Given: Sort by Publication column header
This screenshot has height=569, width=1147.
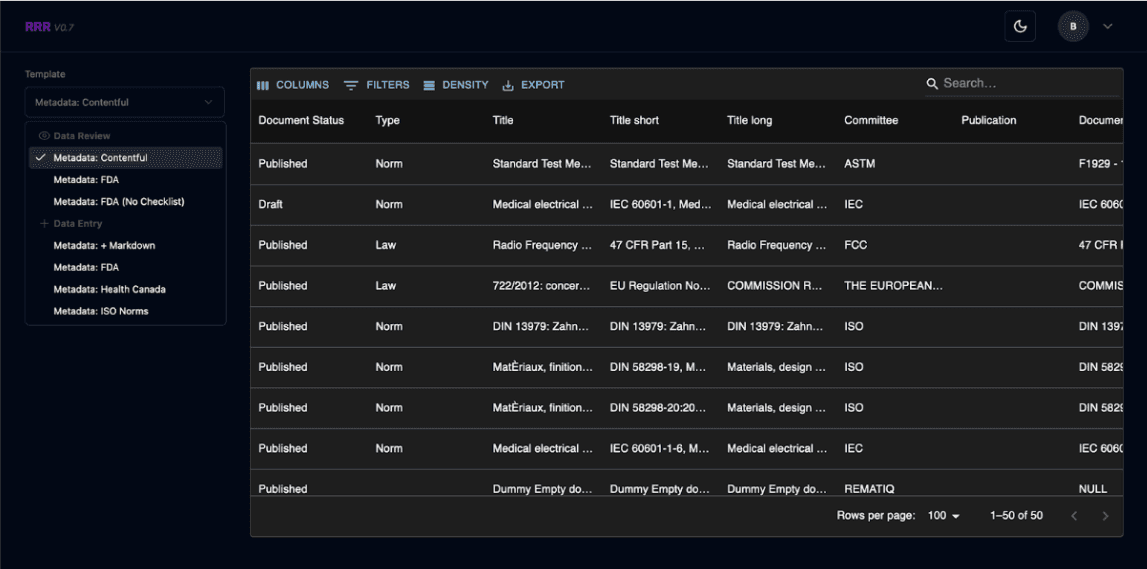Looking at the screenshot, I should (988, 121).
